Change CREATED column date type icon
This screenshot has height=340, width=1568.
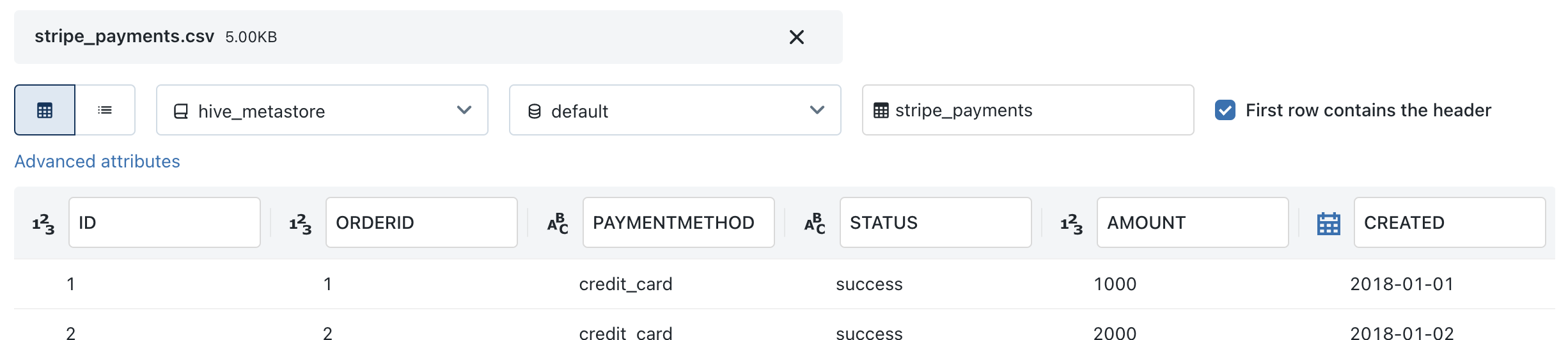click(x=1328, y=223)
